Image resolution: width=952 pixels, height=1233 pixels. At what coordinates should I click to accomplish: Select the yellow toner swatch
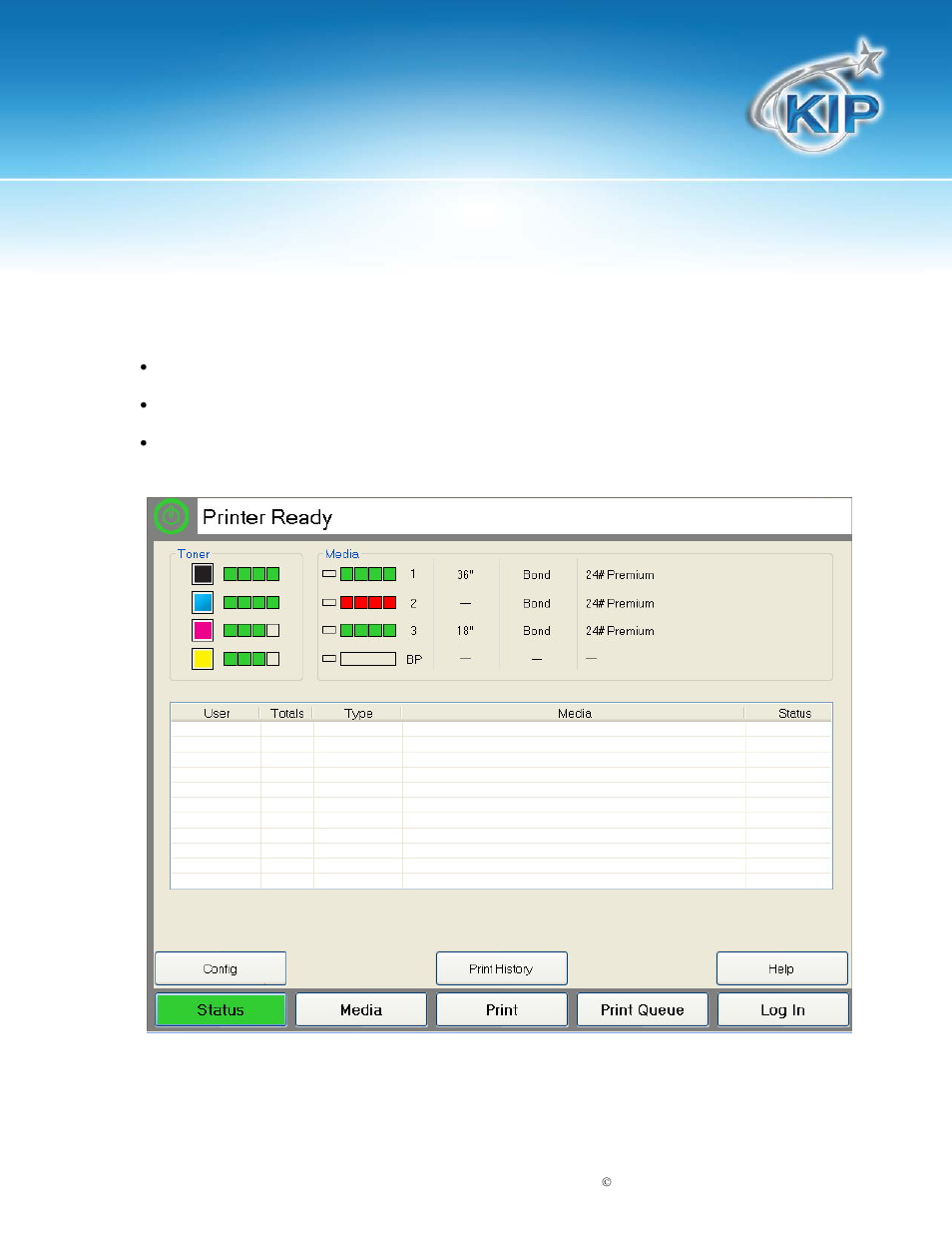[203, 658]
